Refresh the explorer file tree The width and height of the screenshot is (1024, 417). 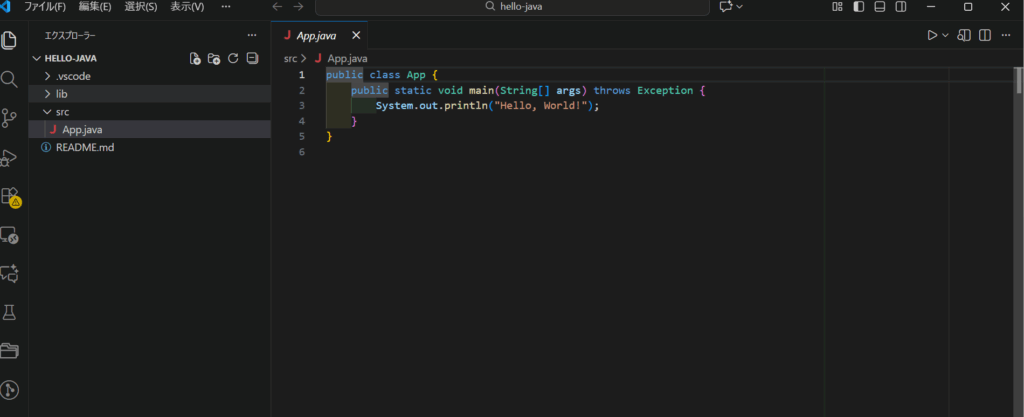[x=233, y=58]
